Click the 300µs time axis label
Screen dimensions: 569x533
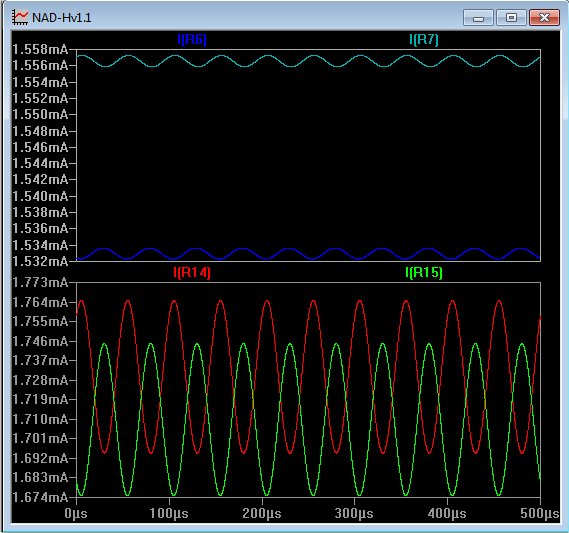(x=354, y=514)
